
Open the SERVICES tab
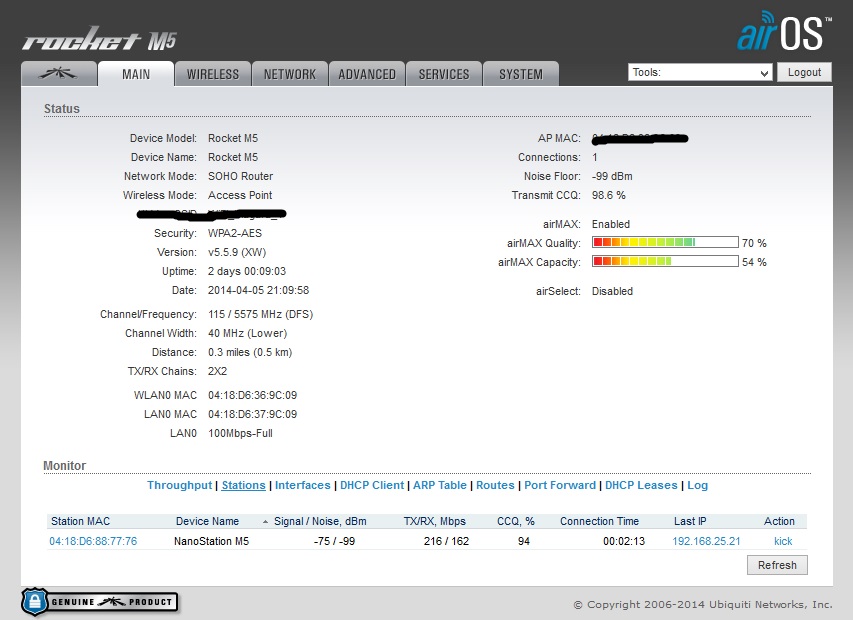[x=444, y=74]
